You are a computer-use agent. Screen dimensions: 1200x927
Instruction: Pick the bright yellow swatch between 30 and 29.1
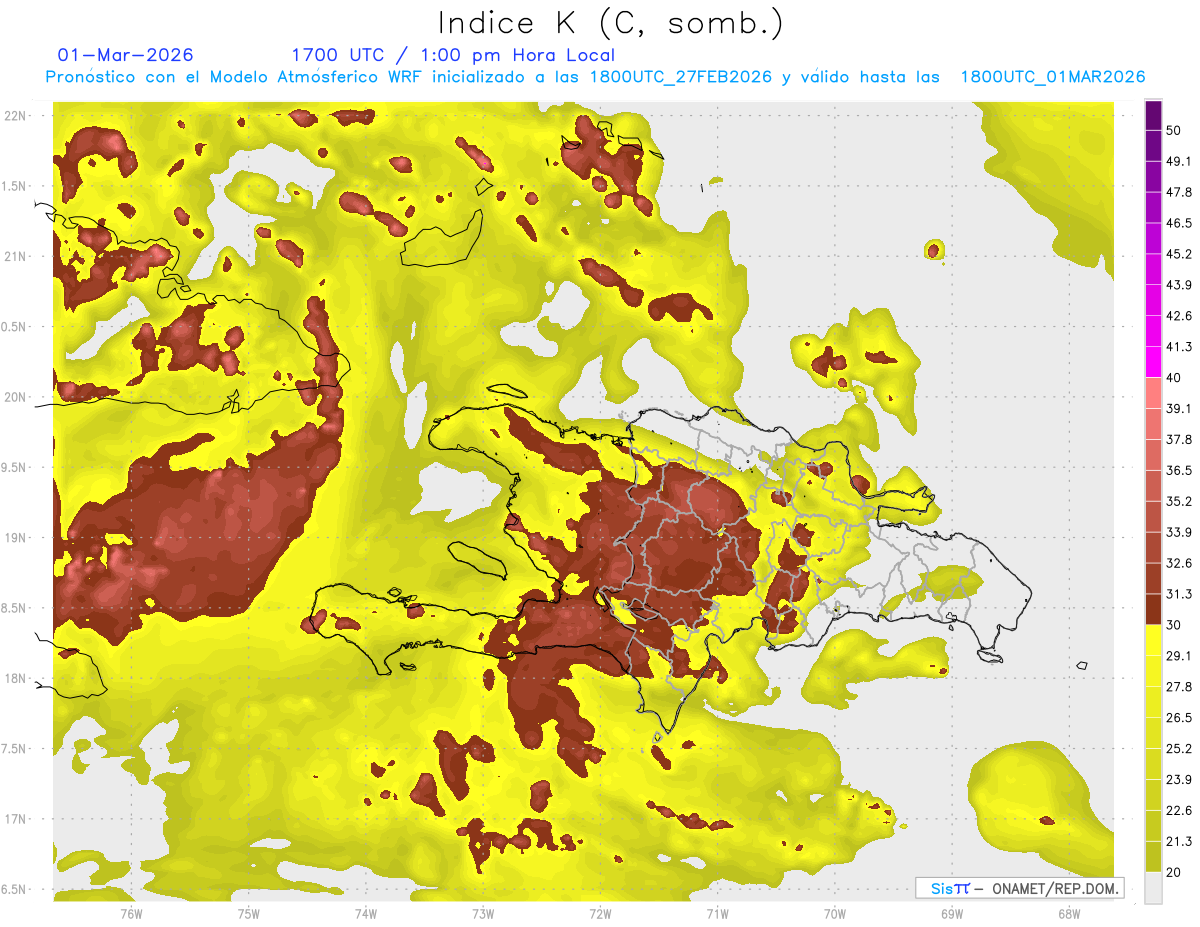[x=1153, y=641]
